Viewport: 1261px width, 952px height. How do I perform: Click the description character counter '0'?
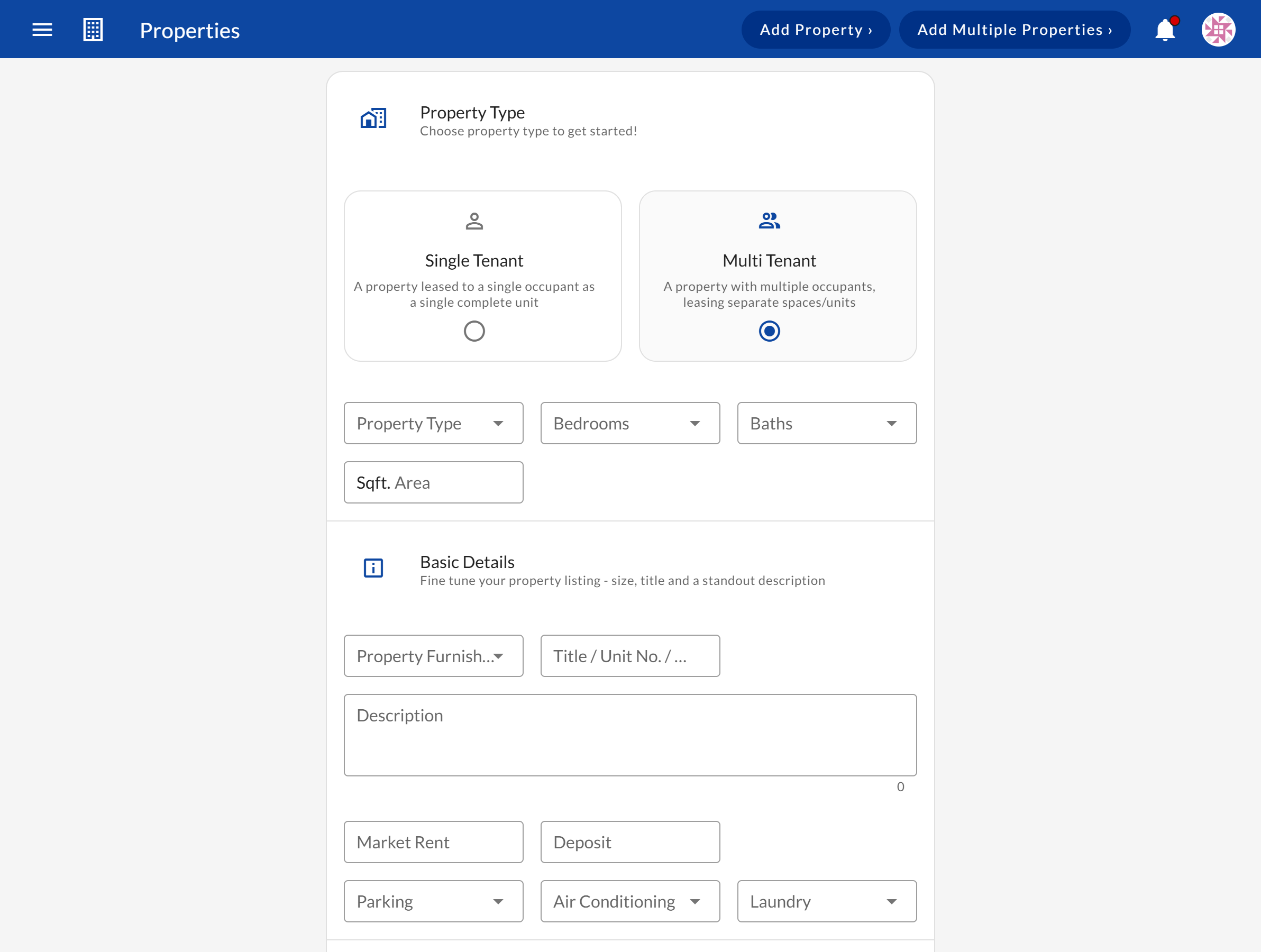[x=901, y=786]
